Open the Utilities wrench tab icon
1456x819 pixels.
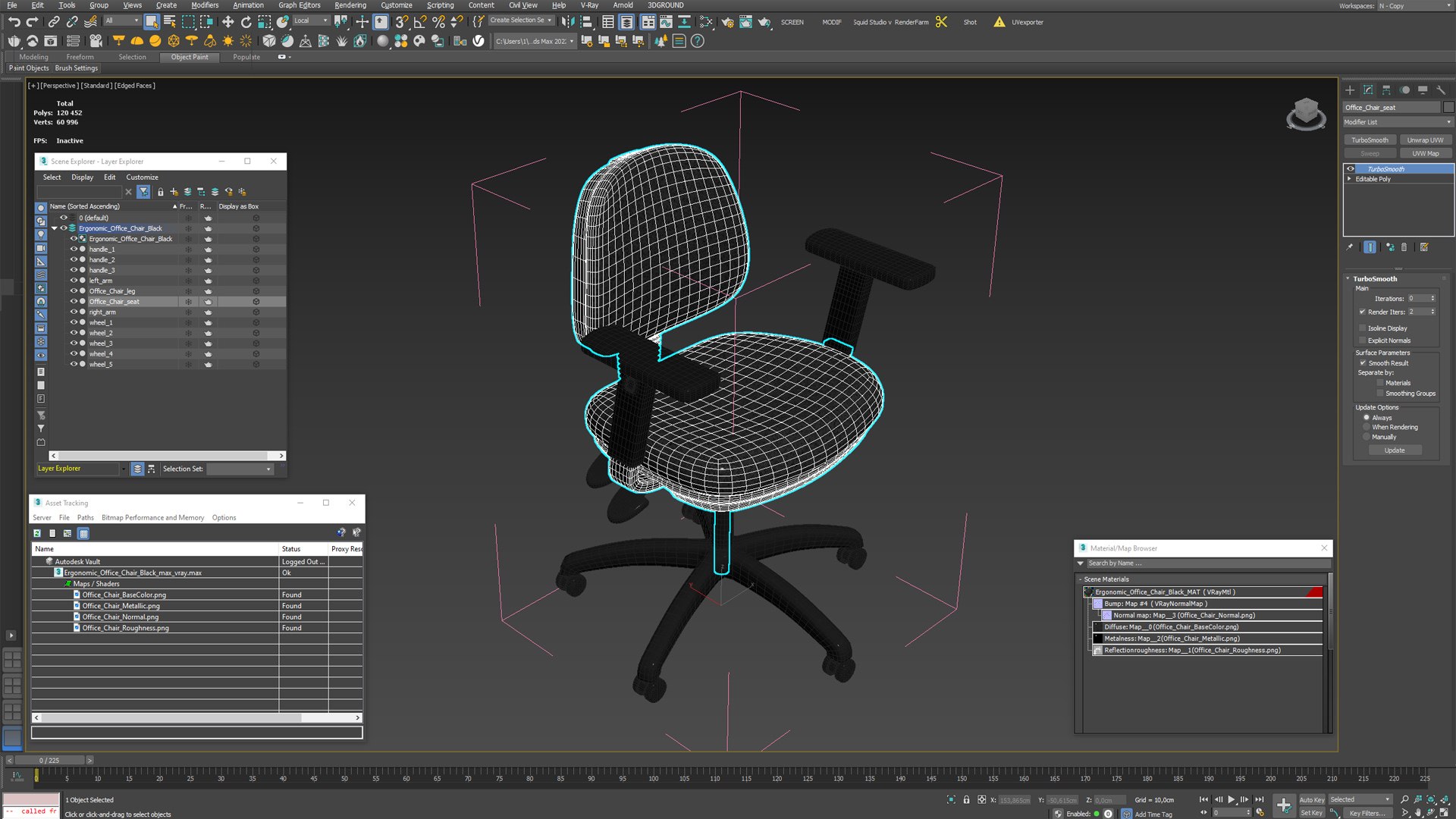[1441, 89]
